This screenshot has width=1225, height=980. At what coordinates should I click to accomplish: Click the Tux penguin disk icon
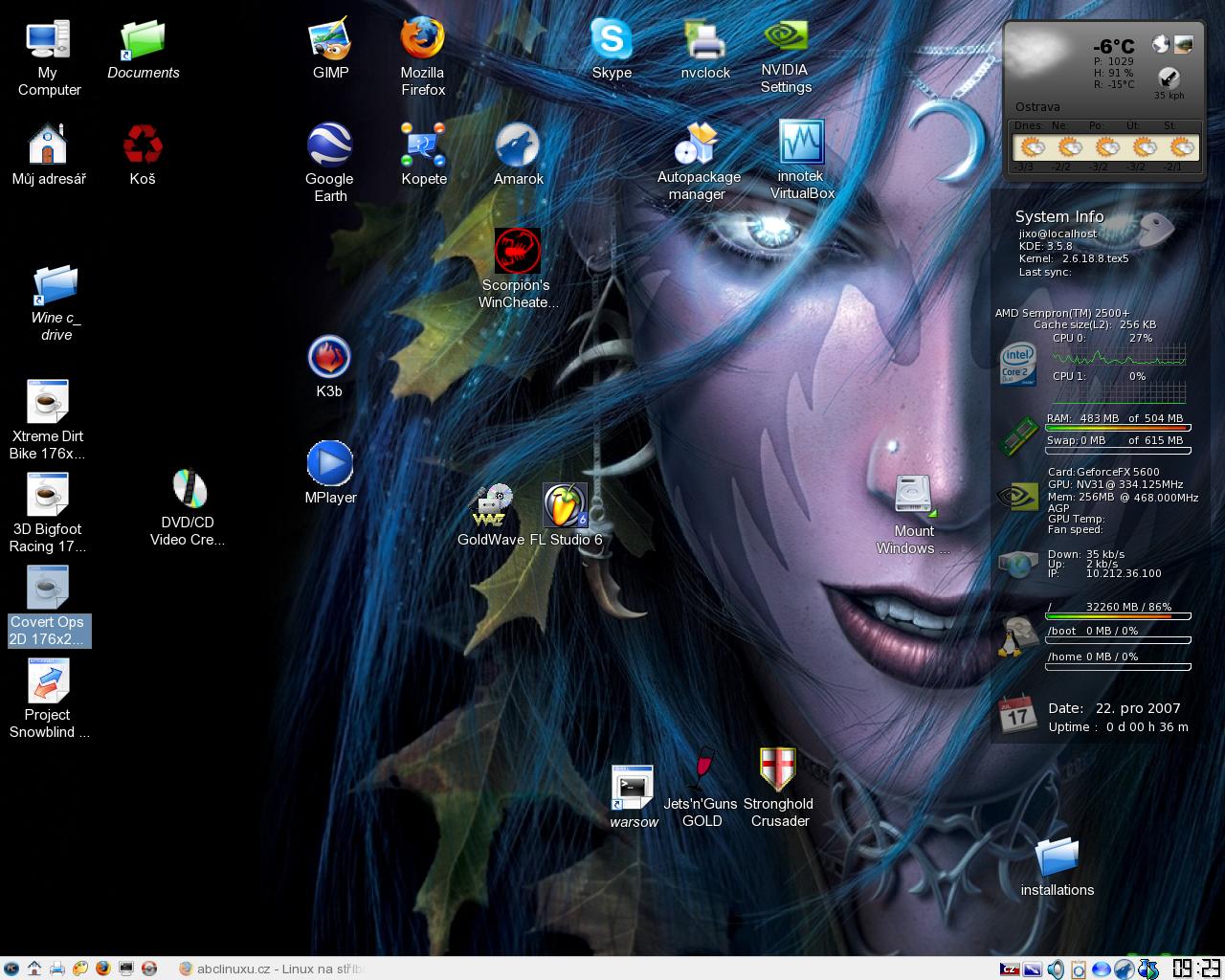coord(1016,636)
